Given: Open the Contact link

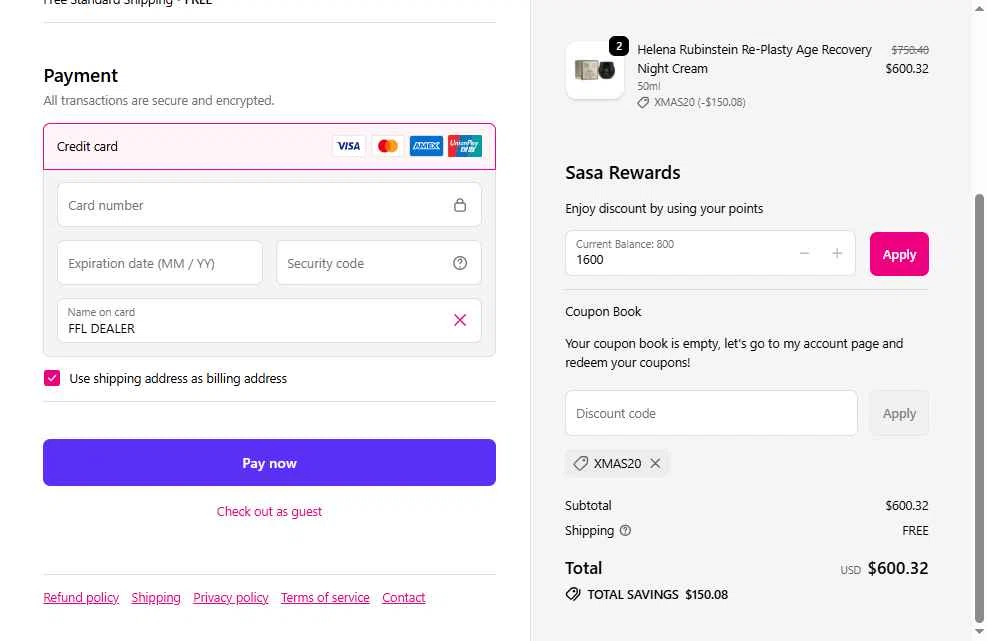Looking at the screenshot, I should [403, 598].
